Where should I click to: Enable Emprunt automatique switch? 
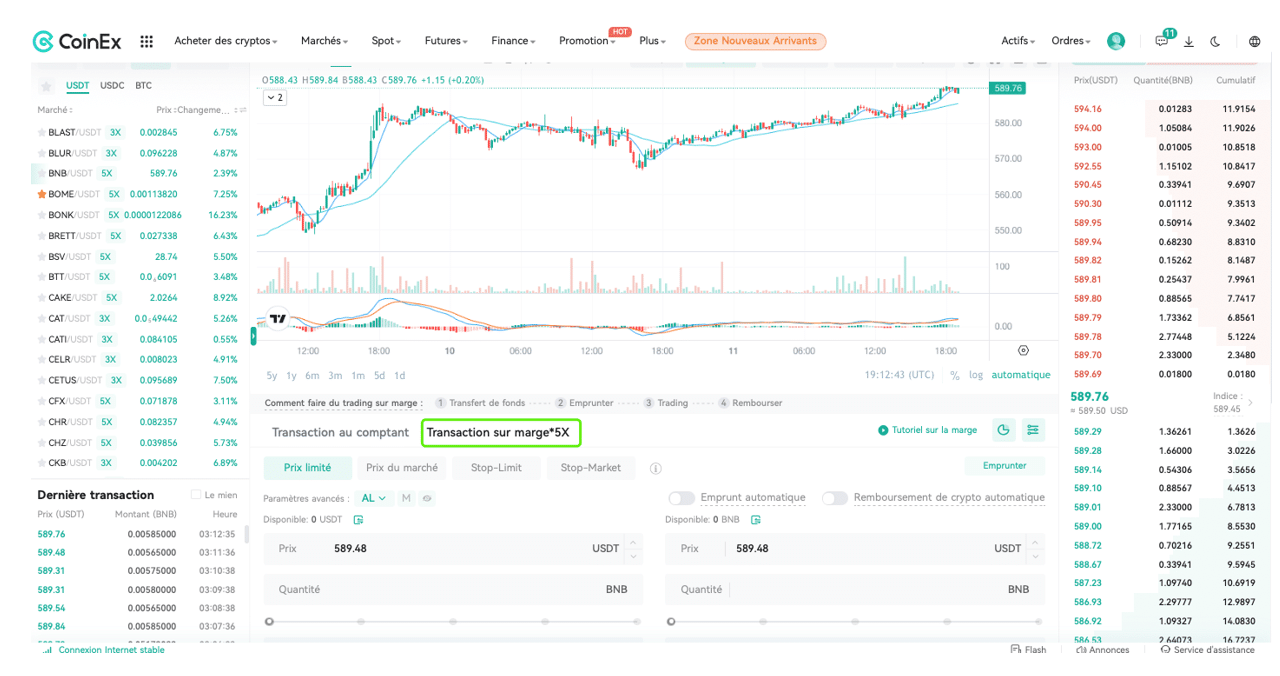click(682, 498)
